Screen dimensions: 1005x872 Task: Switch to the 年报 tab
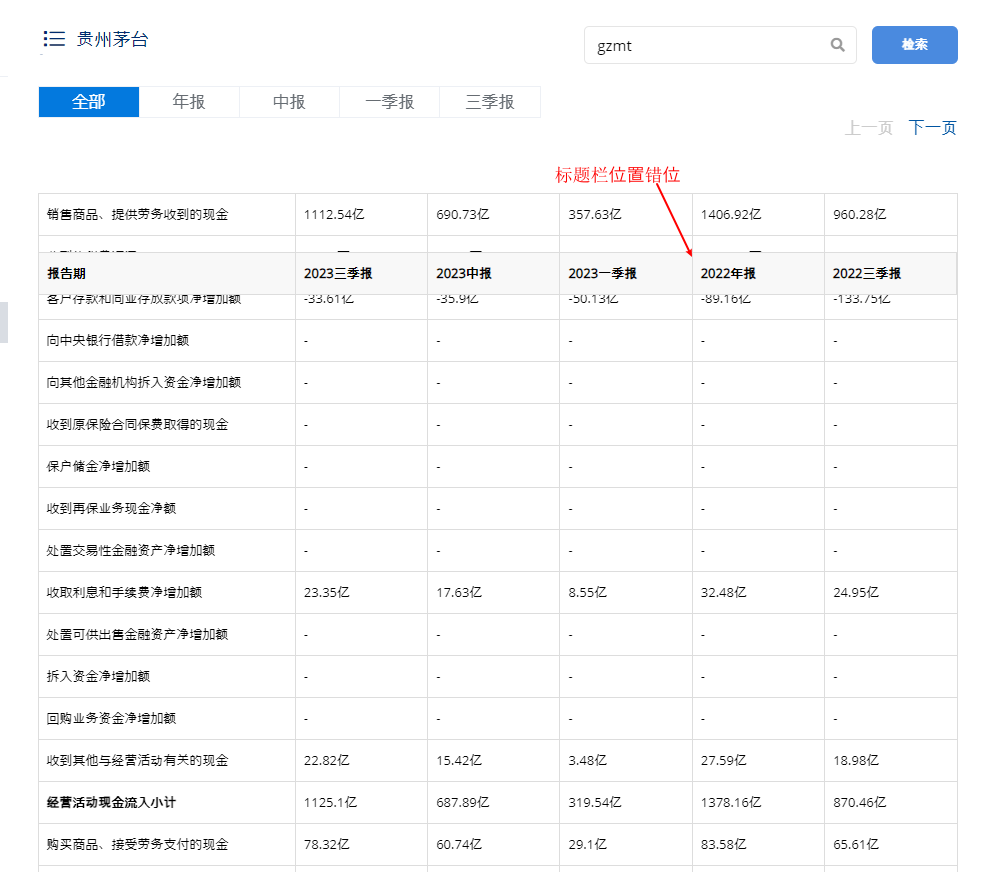click(189, 102)
